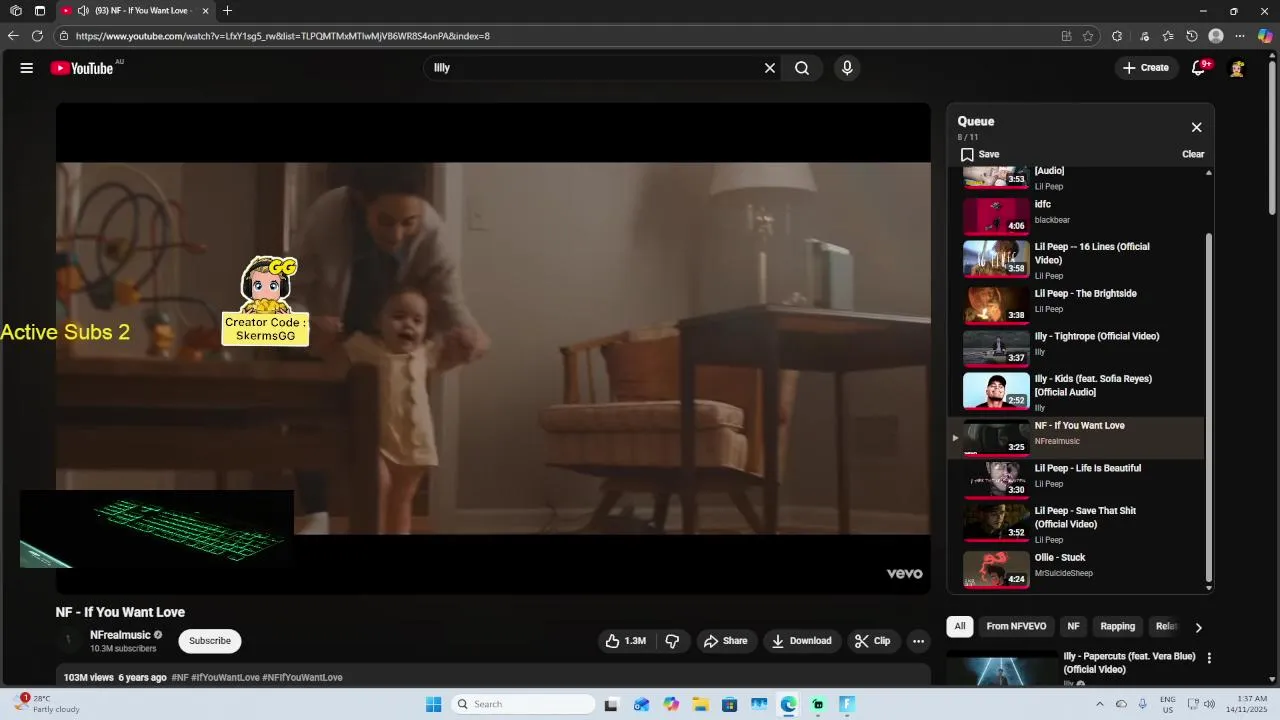Show hidden system tray icons
Screen dimensions: 1280x720
click(1100, 704)
